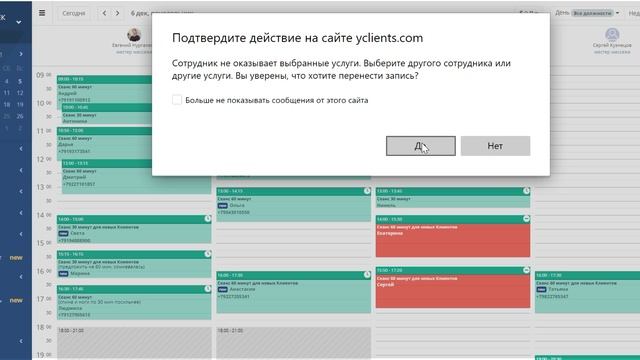
Task: Select date 19 in the mini calendar
Action: click(x=20, y=104)
